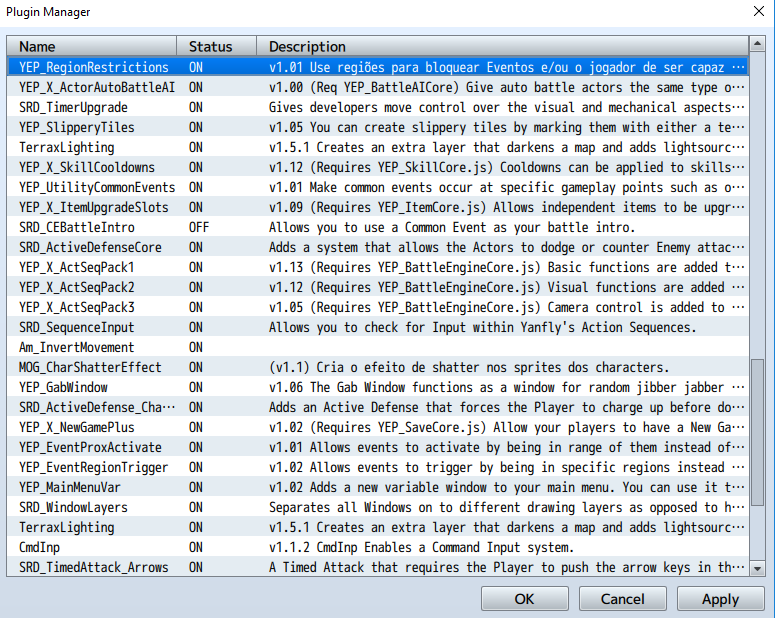Click the Apply button
The height and width of the screenshot is (618, 775).
[x=720, y=599]
